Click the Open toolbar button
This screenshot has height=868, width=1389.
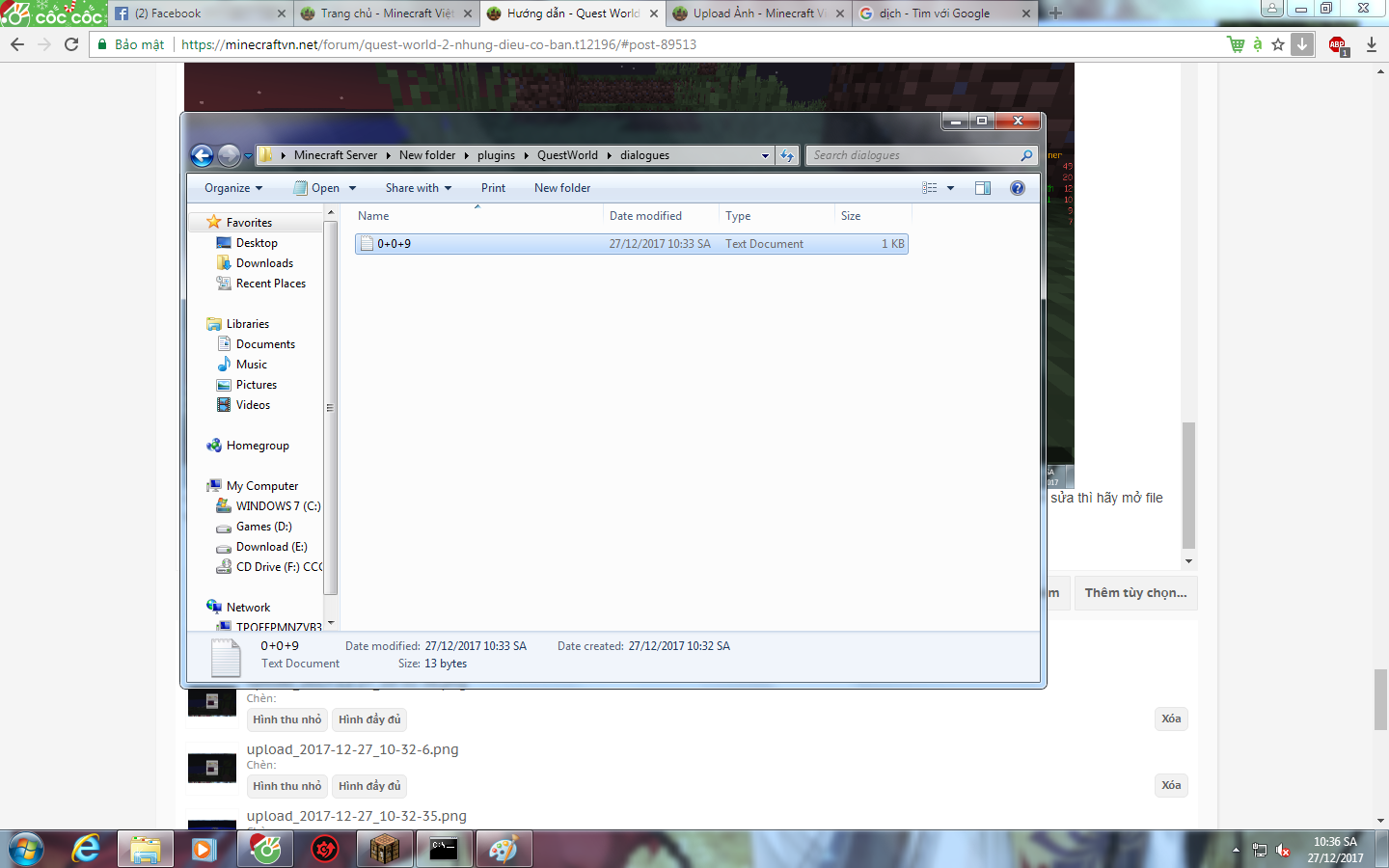click(x=316, y=188)
